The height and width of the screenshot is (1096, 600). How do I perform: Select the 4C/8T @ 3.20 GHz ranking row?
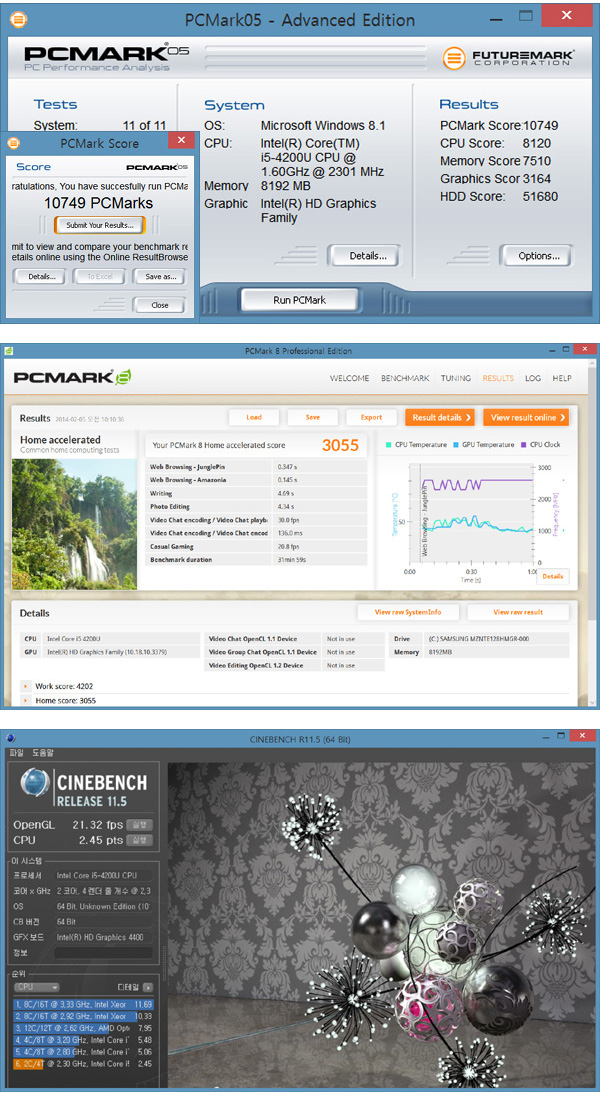point(83,1040)
